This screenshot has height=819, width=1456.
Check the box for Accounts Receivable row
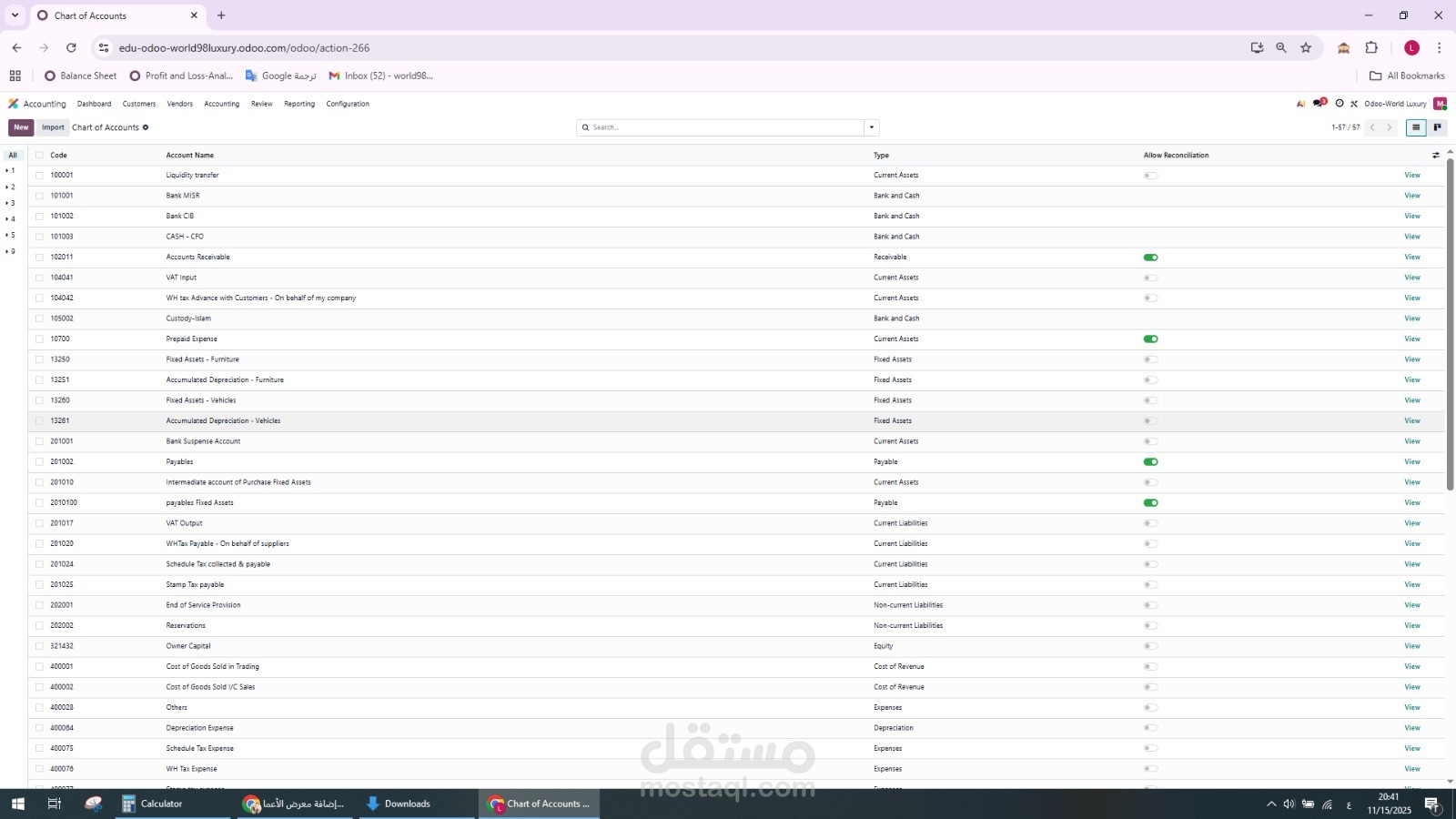pos(39,258)
